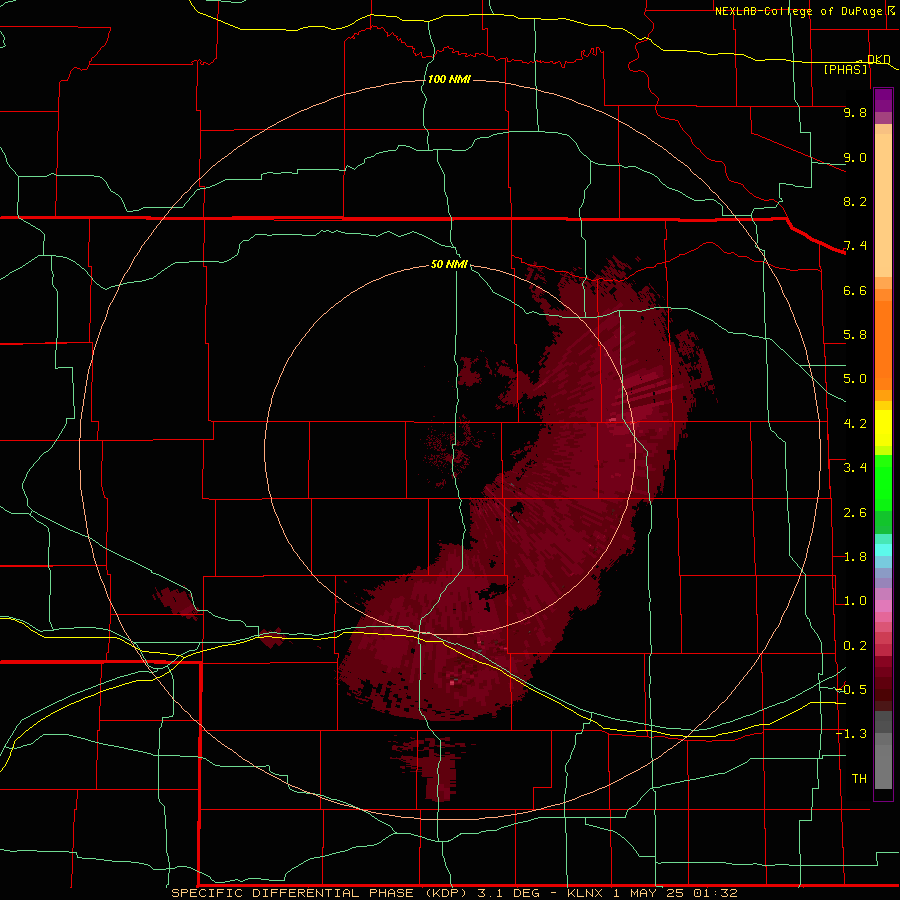900x900 pixels.
Task: Click the 3.4 scale value
Action: pyautogui.click(x=855, y=468)
